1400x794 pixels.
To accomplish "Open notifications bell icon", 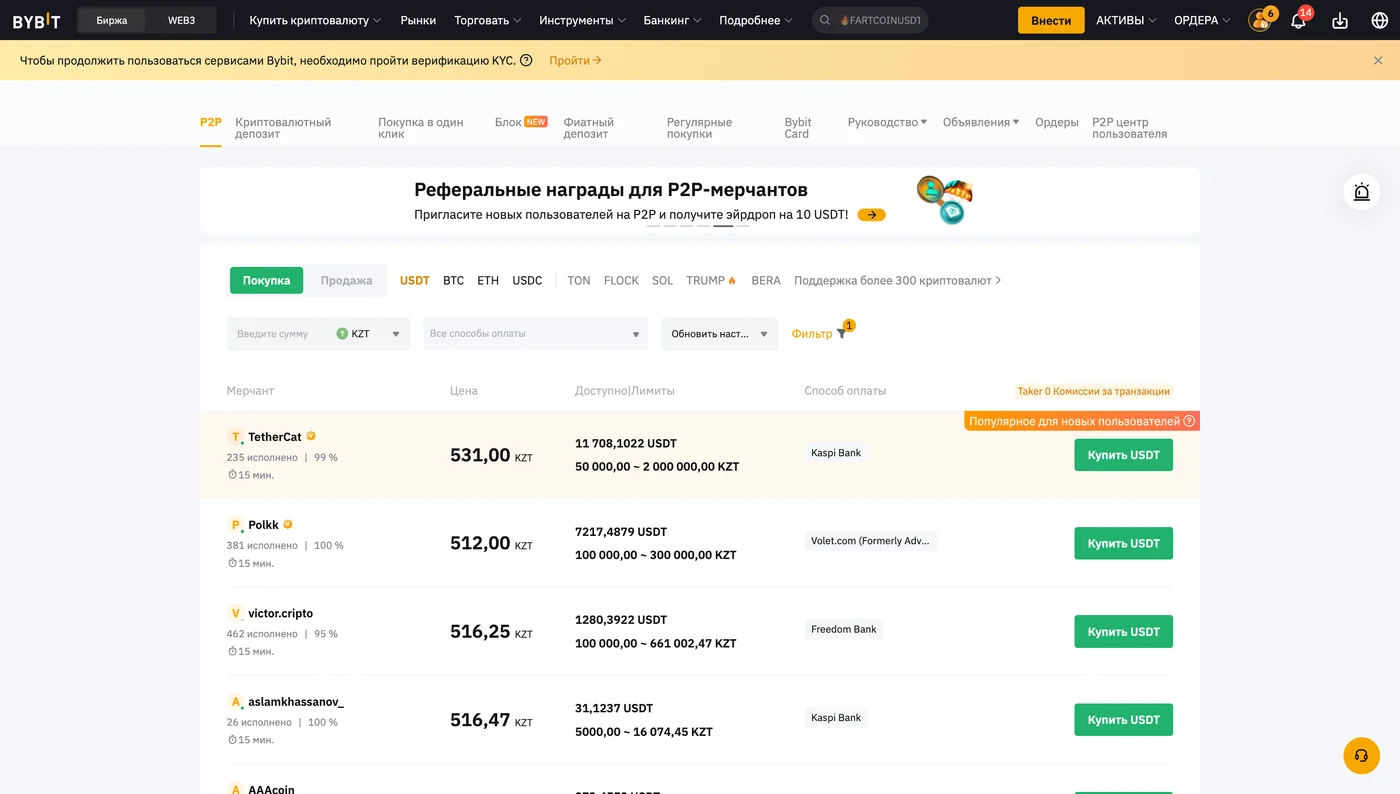I will (x=1298, y=20).
